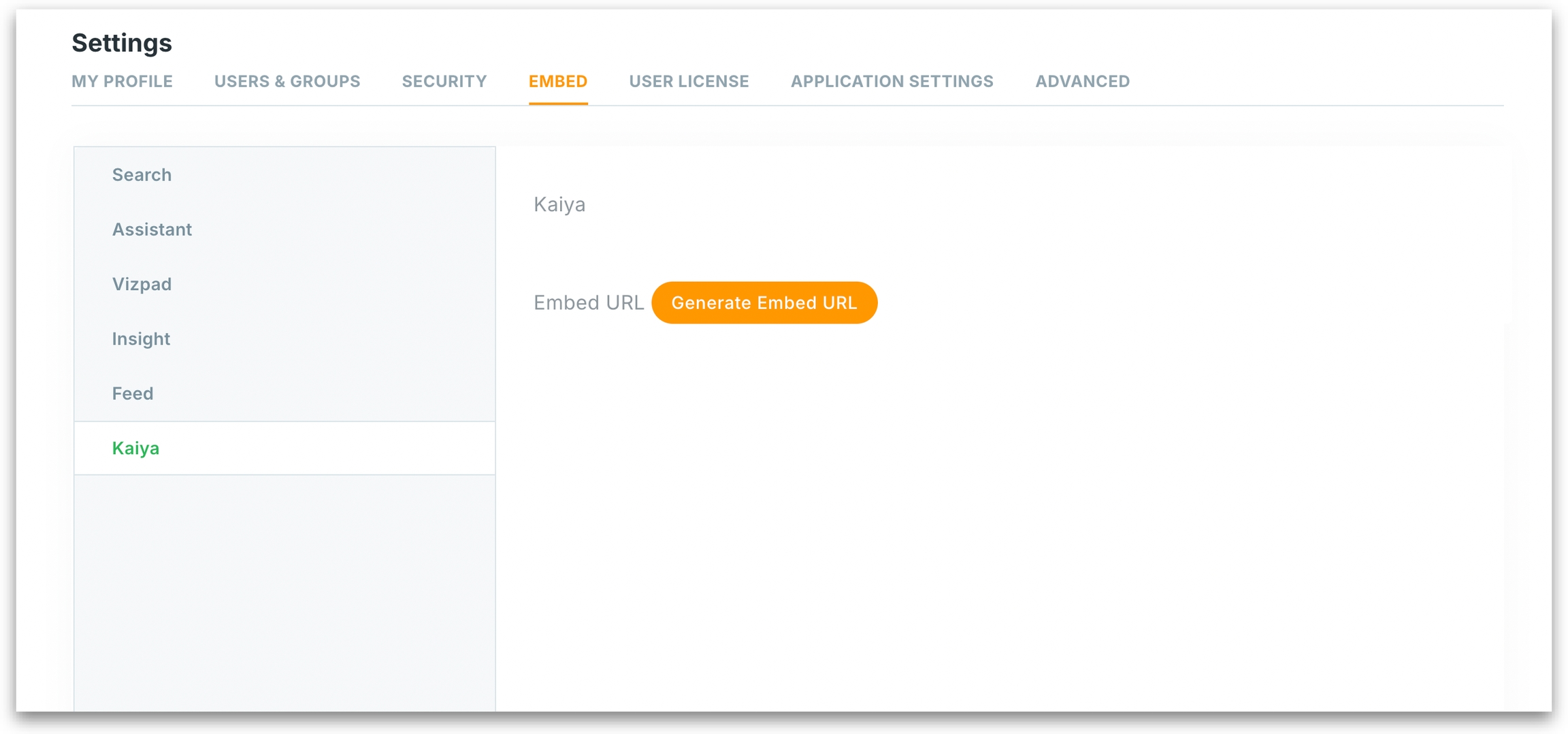Switch to Users & Groups tab
1568x734 pixels.
[x=287, y=81]
